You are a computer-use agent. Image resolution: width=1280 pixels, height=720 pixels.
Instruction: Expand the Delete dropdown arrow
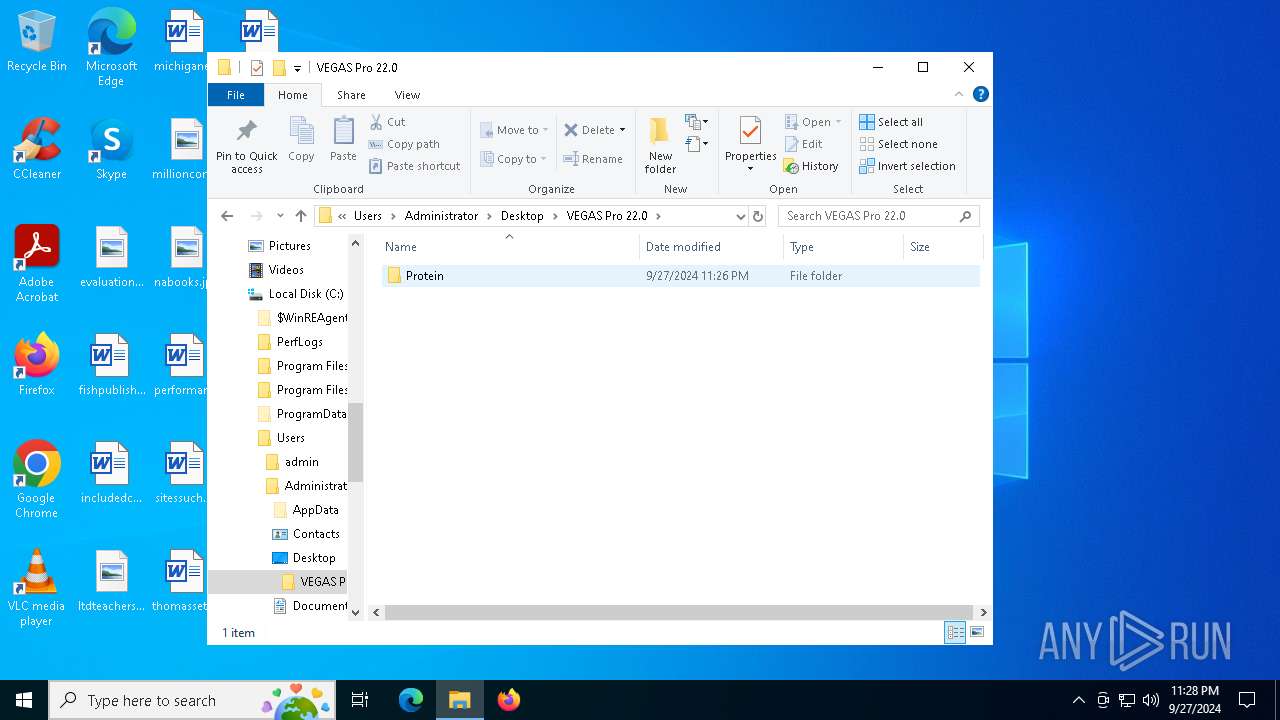point(622,130)
